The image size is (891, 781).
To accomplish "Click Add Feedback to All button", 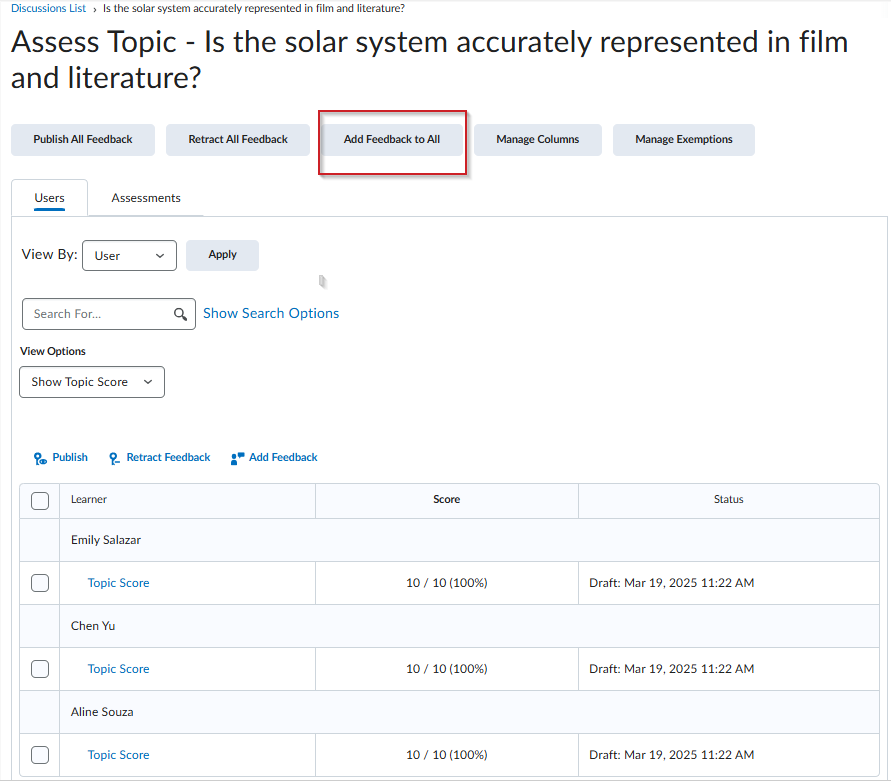I will pyautogui.click(x=392, y=140).
